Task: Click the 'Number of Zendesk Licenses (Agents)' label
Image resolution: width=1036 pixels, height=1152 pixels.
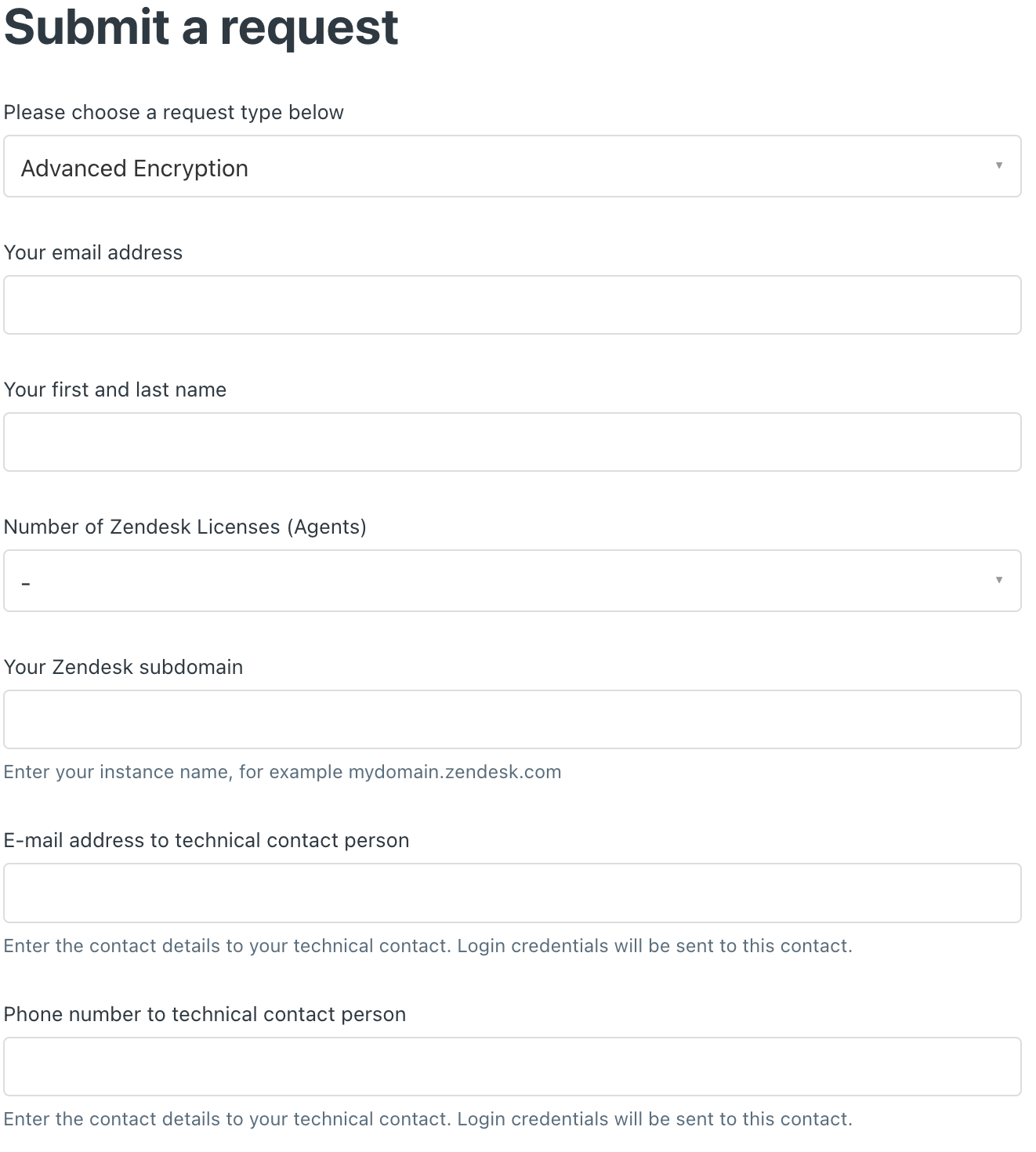Action: [185, 527]
